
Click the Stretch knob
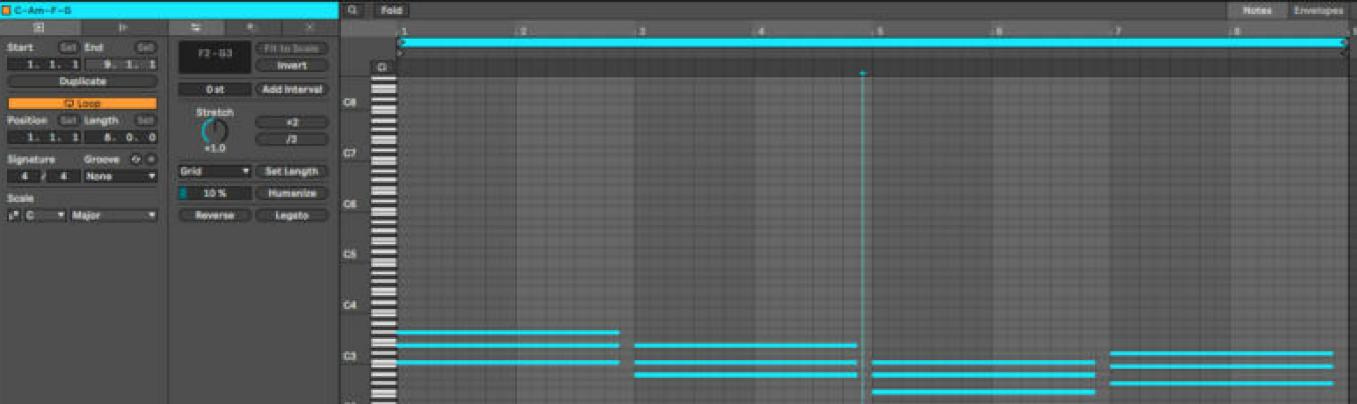click(214, 131)
